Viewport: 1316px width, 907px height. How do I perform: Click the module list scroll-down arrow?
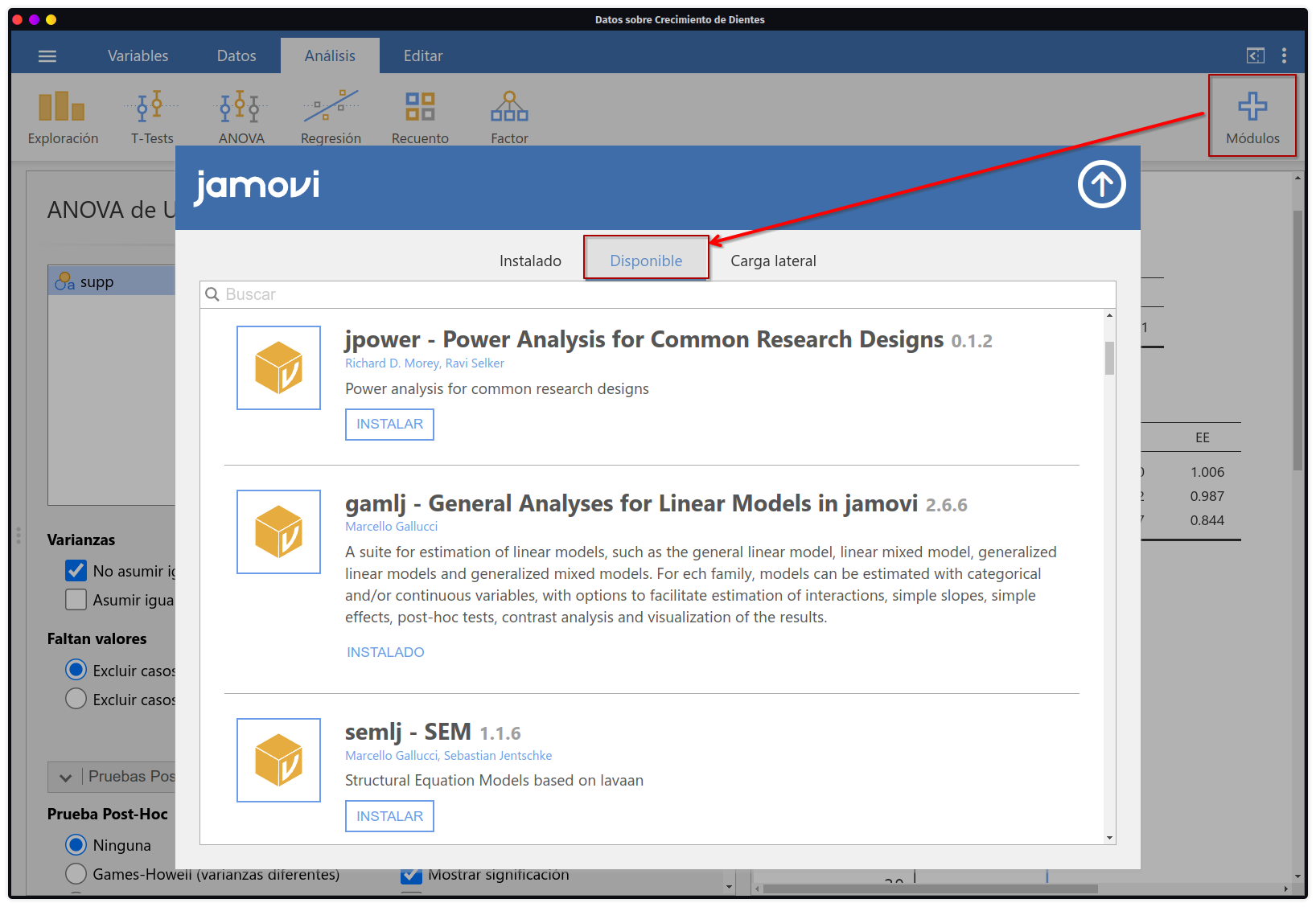click(1109, 838)
